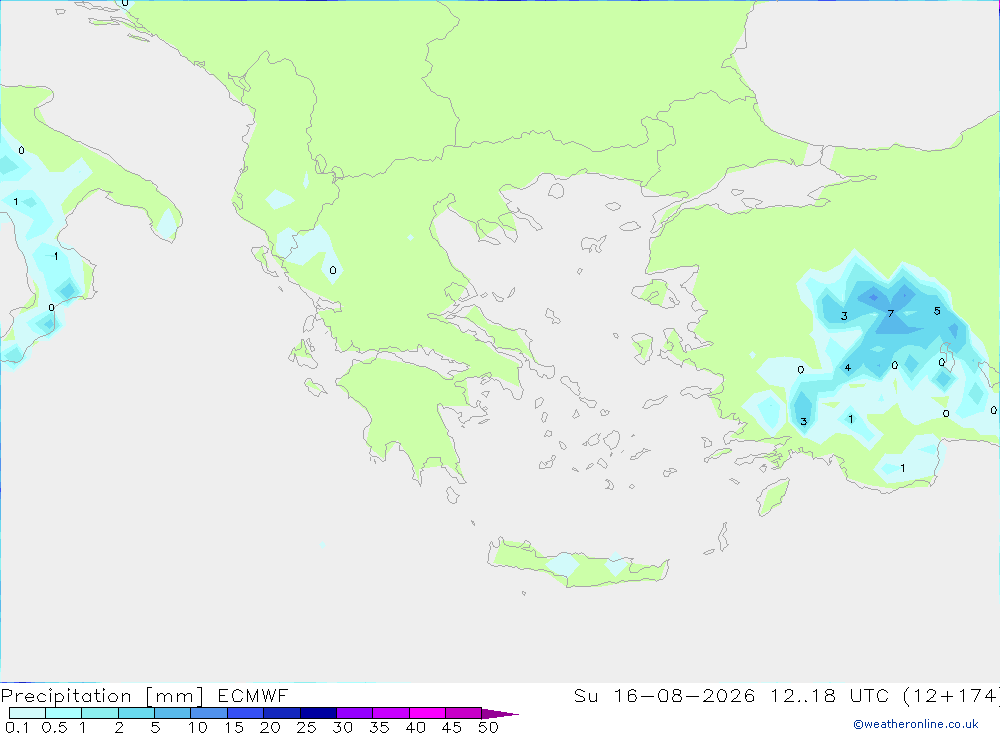Image resolution: width=1000 pixels, height=733 pixels.
Task: Click the 'ECMWF' model label
Action: click(253, 696)
